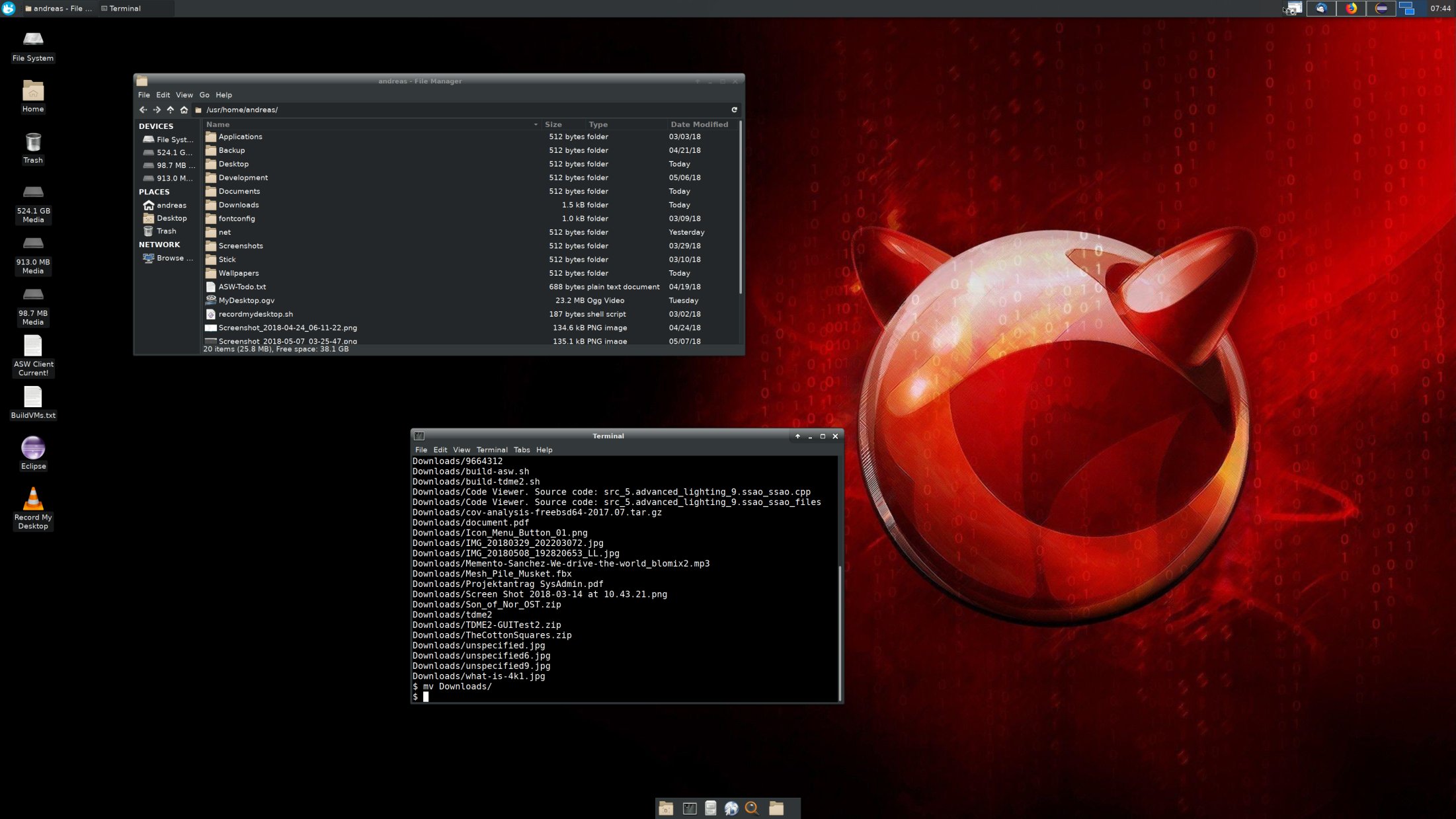Image resolution: width=1456 pixels, height=819 pixels.
Task: Click the View menu in Terminal
Action: [461, 450]
